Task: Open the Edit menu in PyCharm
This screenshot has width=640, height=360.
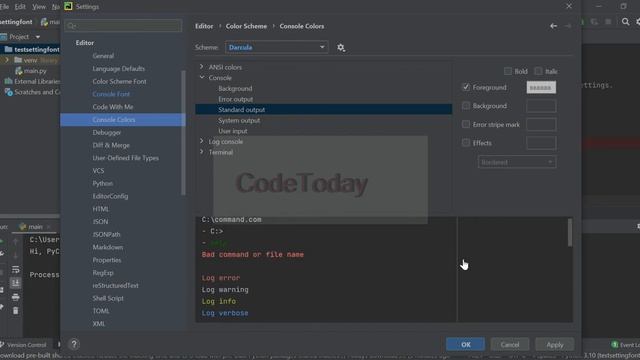Action: 20,7
